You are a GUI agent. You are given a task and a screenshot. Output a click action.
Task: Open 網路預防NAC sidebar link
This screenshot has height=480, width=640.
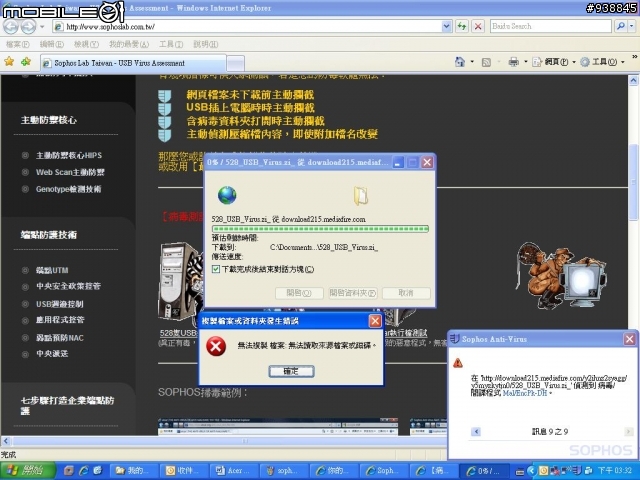(x=60, y=338)
